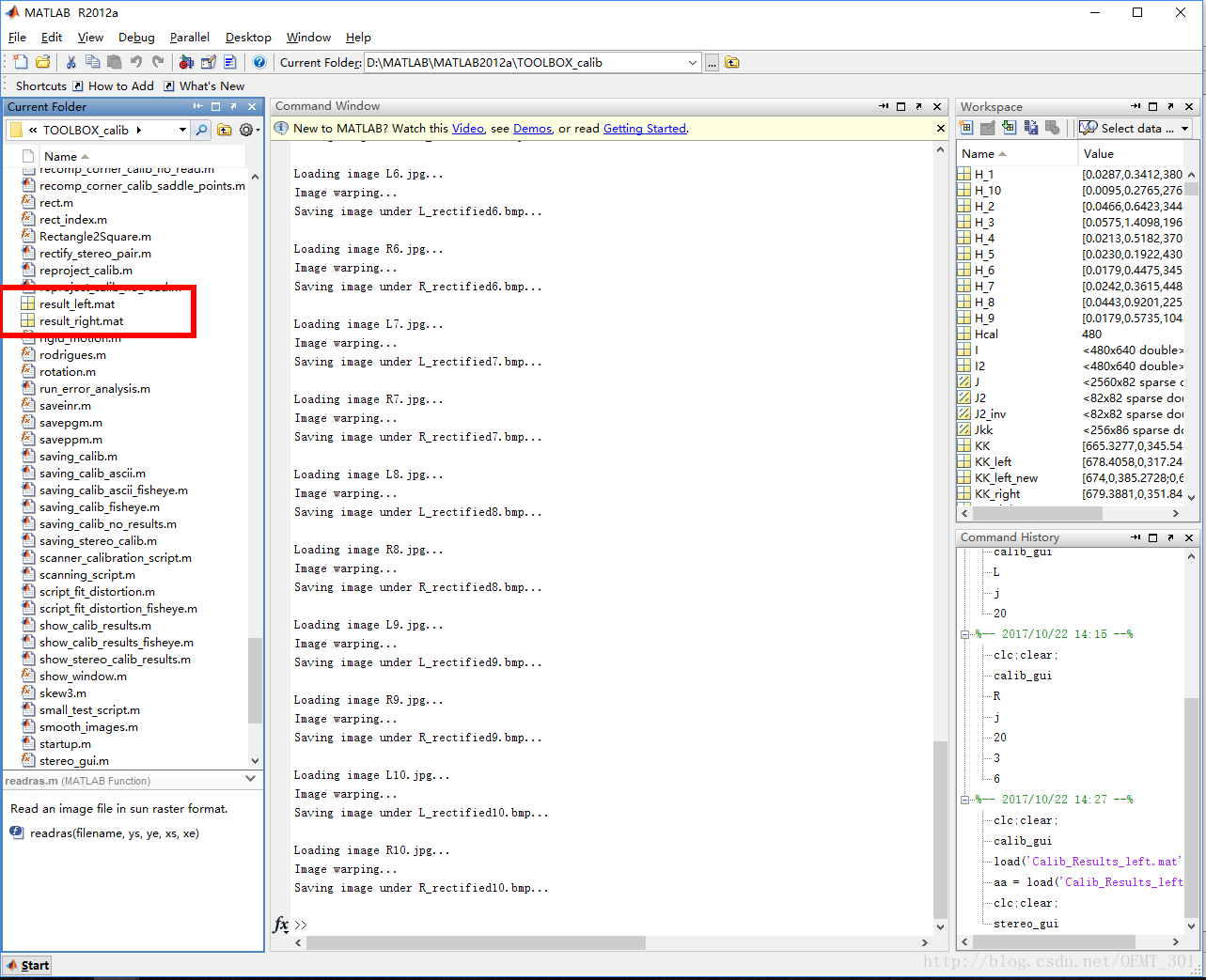Image resolution: width=1206 pixels, height=980 pixels.
Task: Follow the Video link in the banner
Action: tap(468, 129)
